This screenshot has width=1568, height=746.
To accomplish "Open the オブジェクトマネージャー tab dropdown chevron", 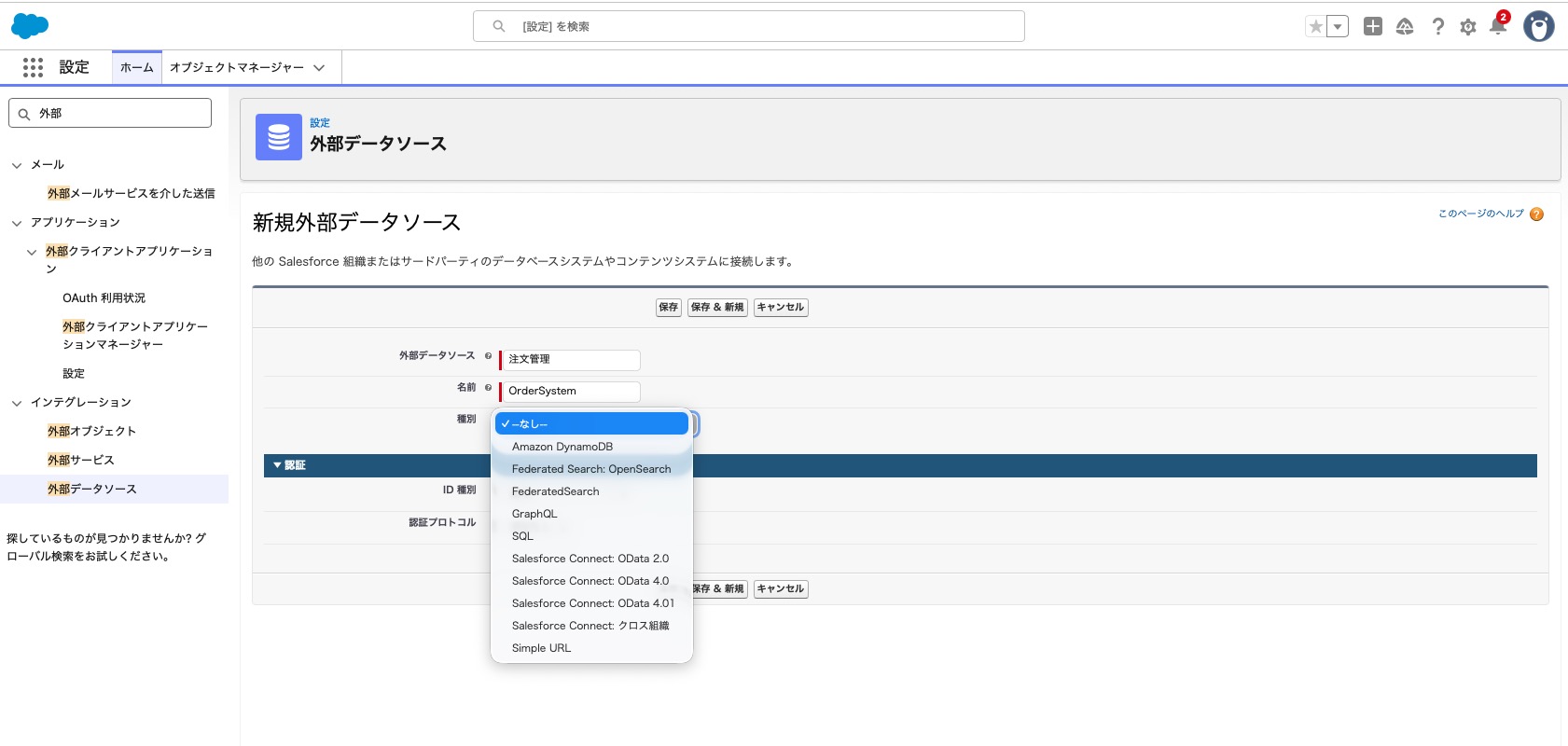I will click(319, 67).
